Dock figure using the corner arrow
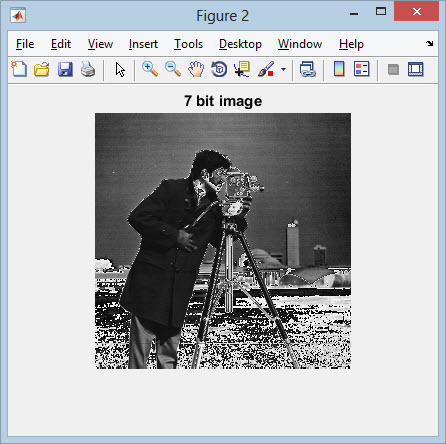The image size is (446, 444). click(430, 43)
